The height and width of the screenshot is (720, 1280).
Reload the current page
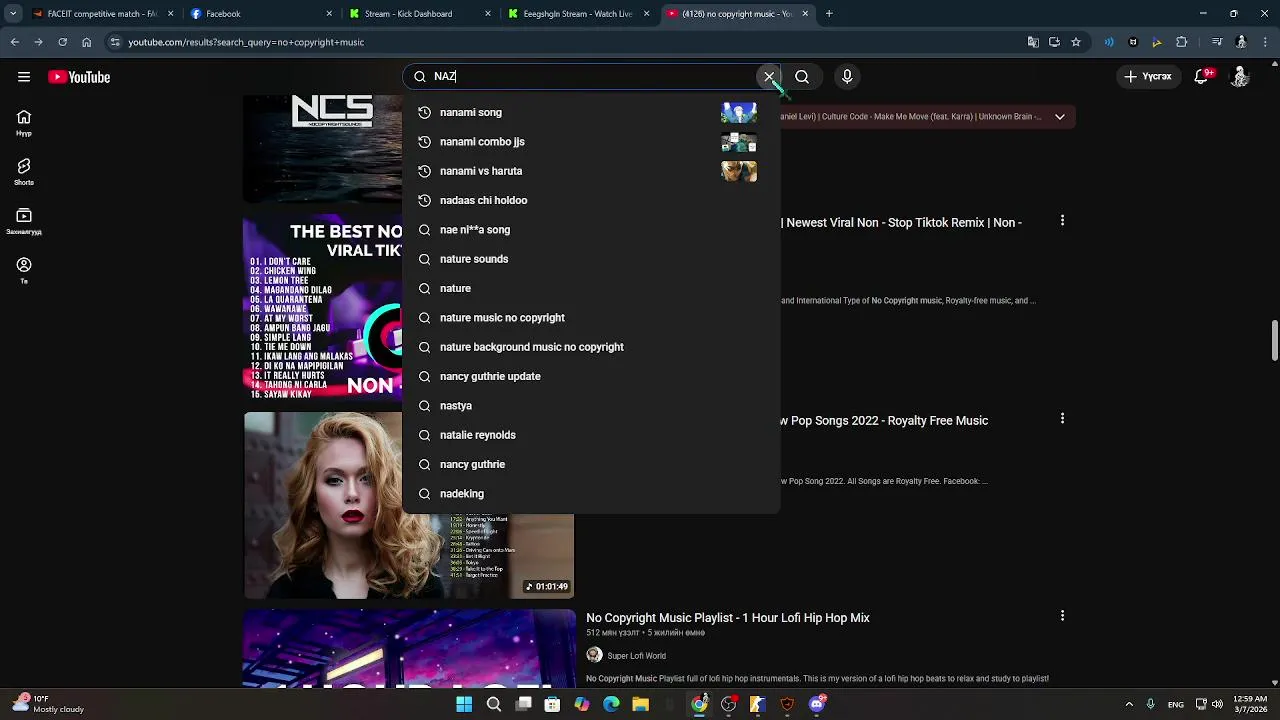click(x=62, y=42)
